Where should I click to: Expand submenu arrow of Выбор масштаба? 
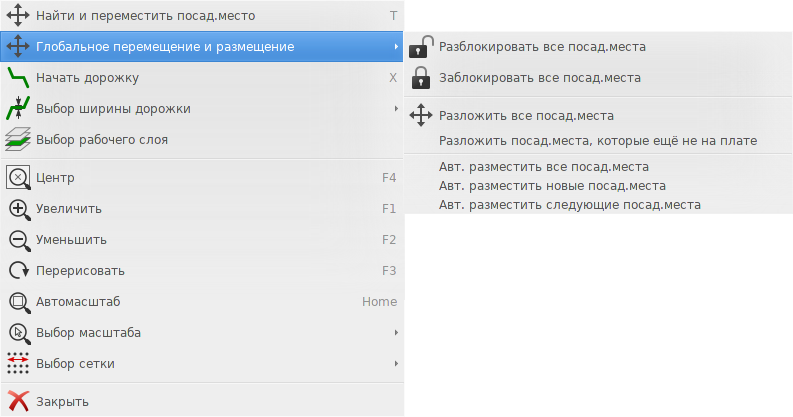pos(396,333)
